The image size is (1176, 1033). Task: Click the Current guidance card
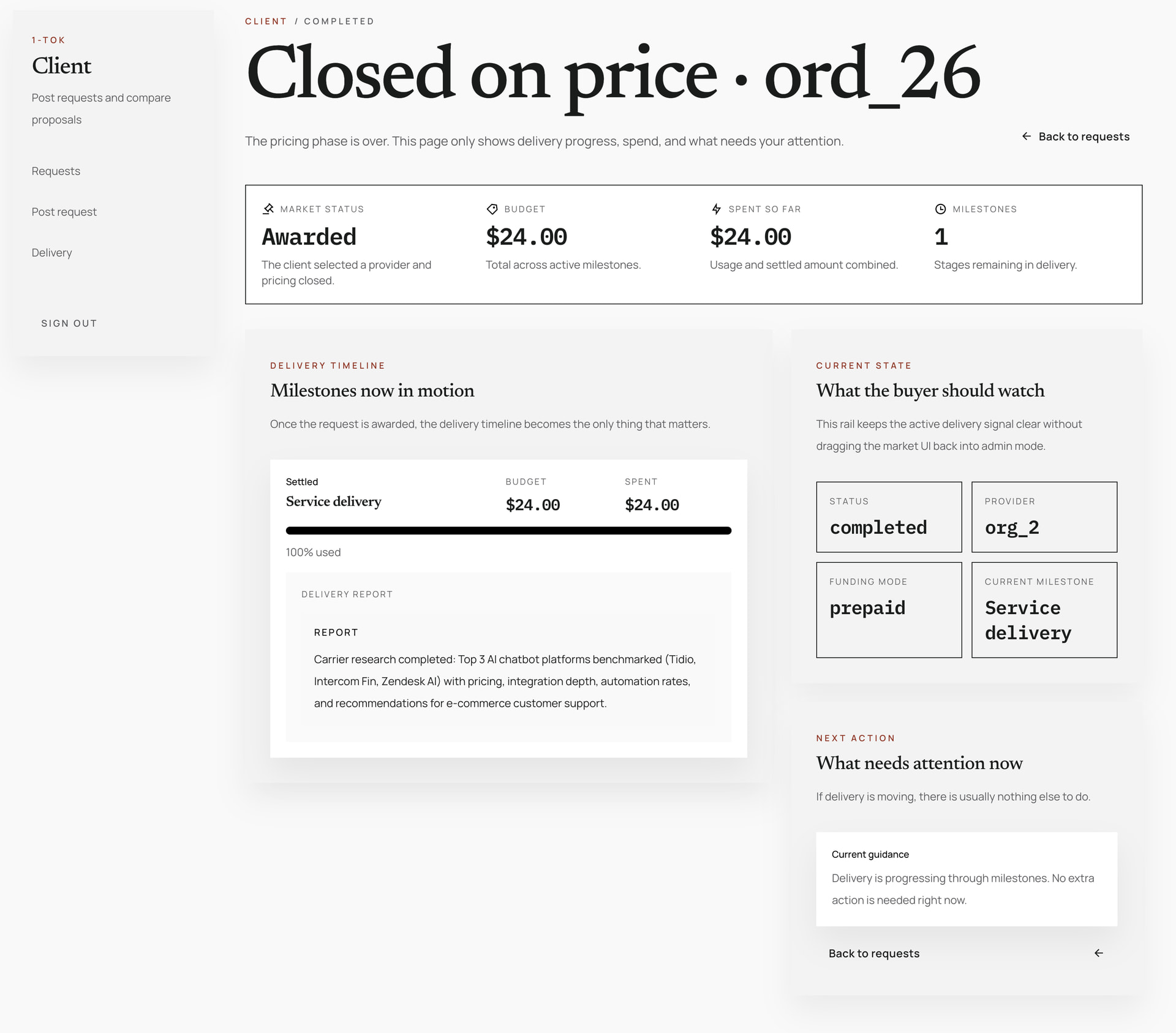click(x=967, y=879)
